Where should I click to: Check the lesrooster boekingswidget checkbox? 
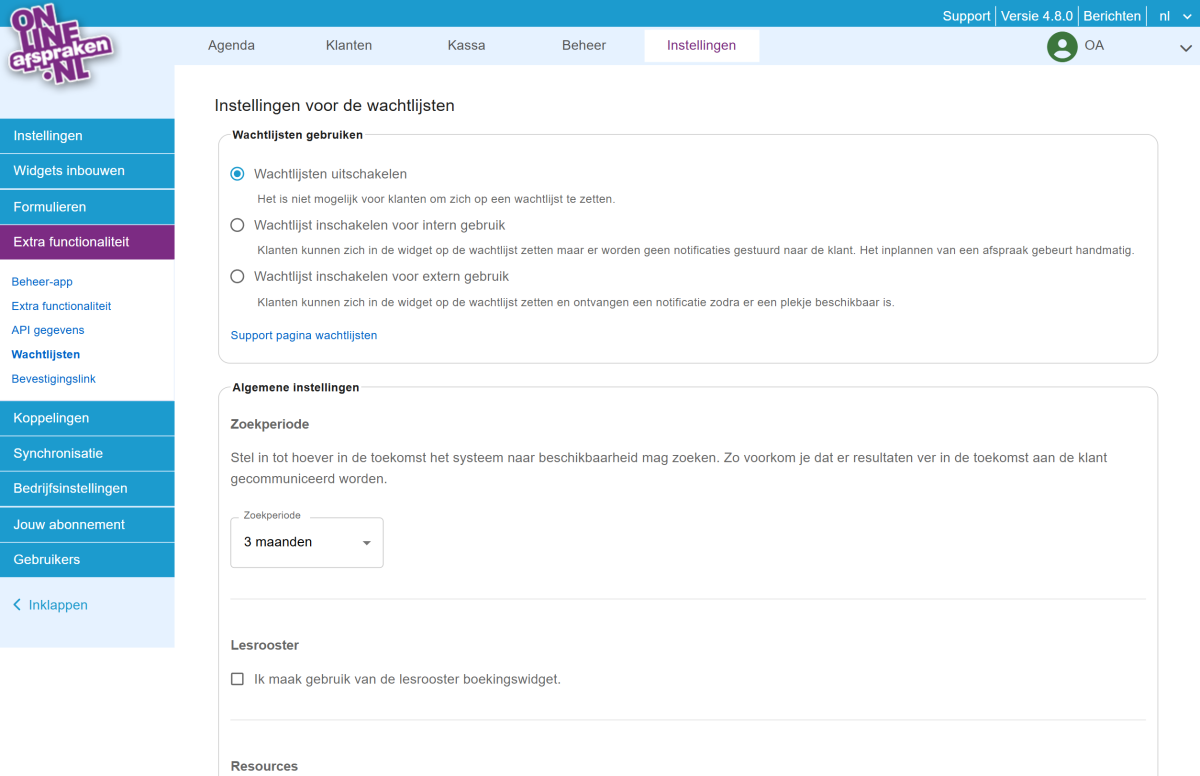[237, 679]
